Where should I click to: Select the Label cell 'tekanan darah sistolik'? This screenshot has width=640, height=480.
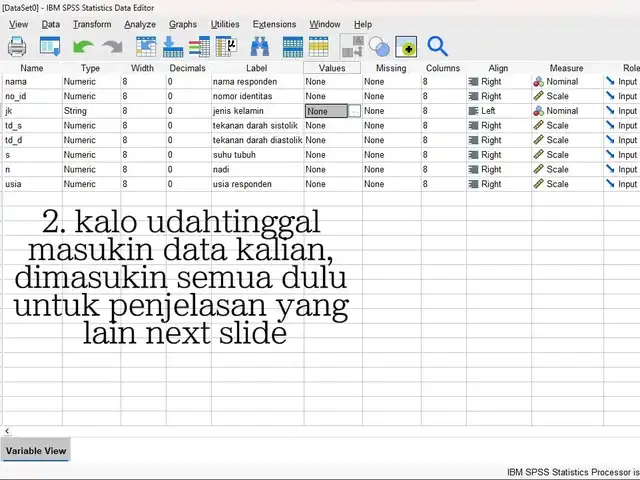click(x=256, y=126)
